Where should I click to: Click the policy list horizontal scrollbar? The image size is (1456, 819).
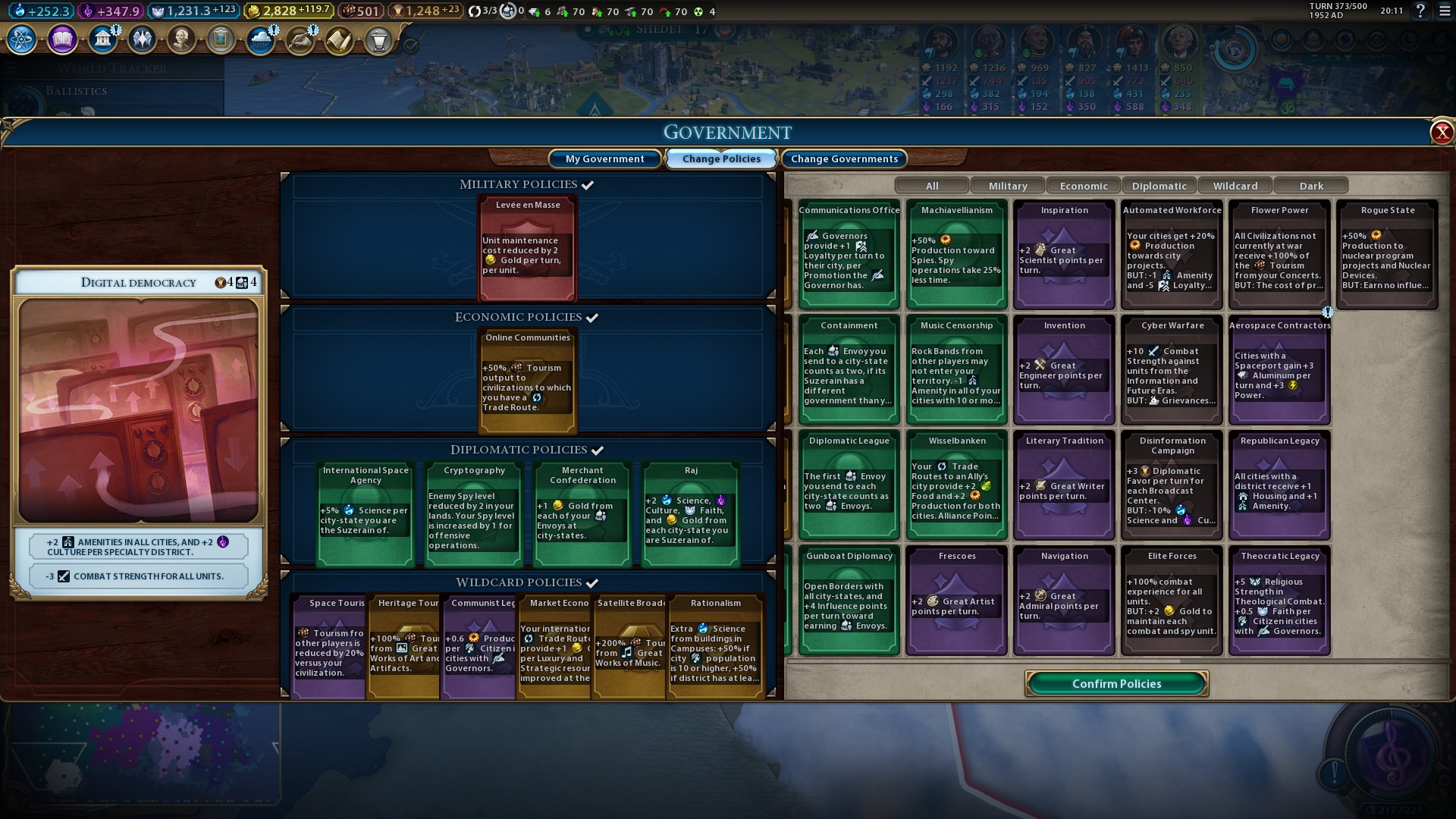click(983, 661)
